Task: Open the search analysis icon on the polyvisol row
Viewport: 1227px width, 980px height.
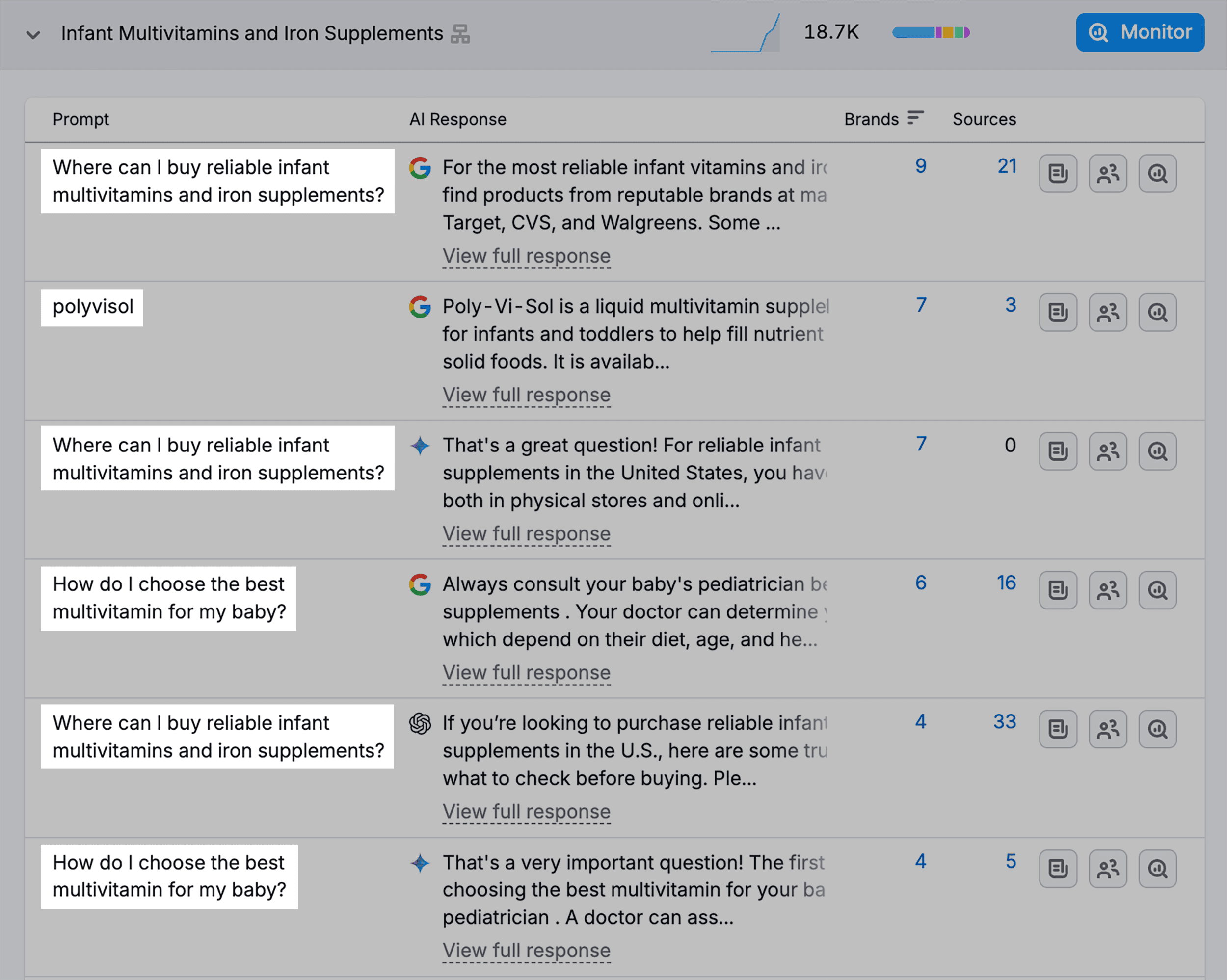Action: pyautogui.click(x=1158, y=312)
